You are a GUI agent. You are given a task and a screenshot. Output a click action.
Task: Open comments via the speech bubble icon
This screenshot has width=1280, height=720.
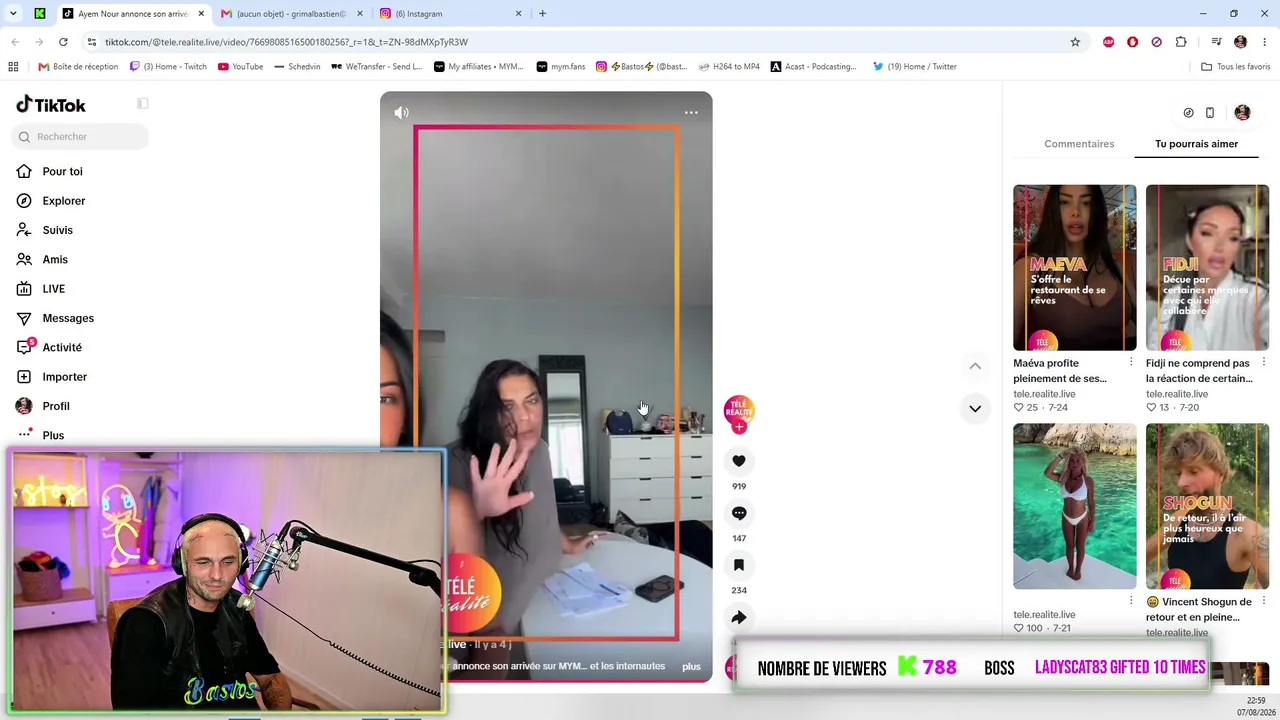click(x=739, y=513)
